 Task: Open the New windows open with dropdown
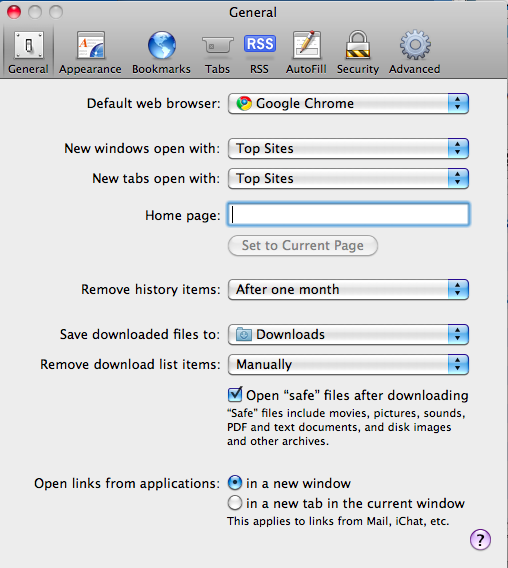coord(349,149)
